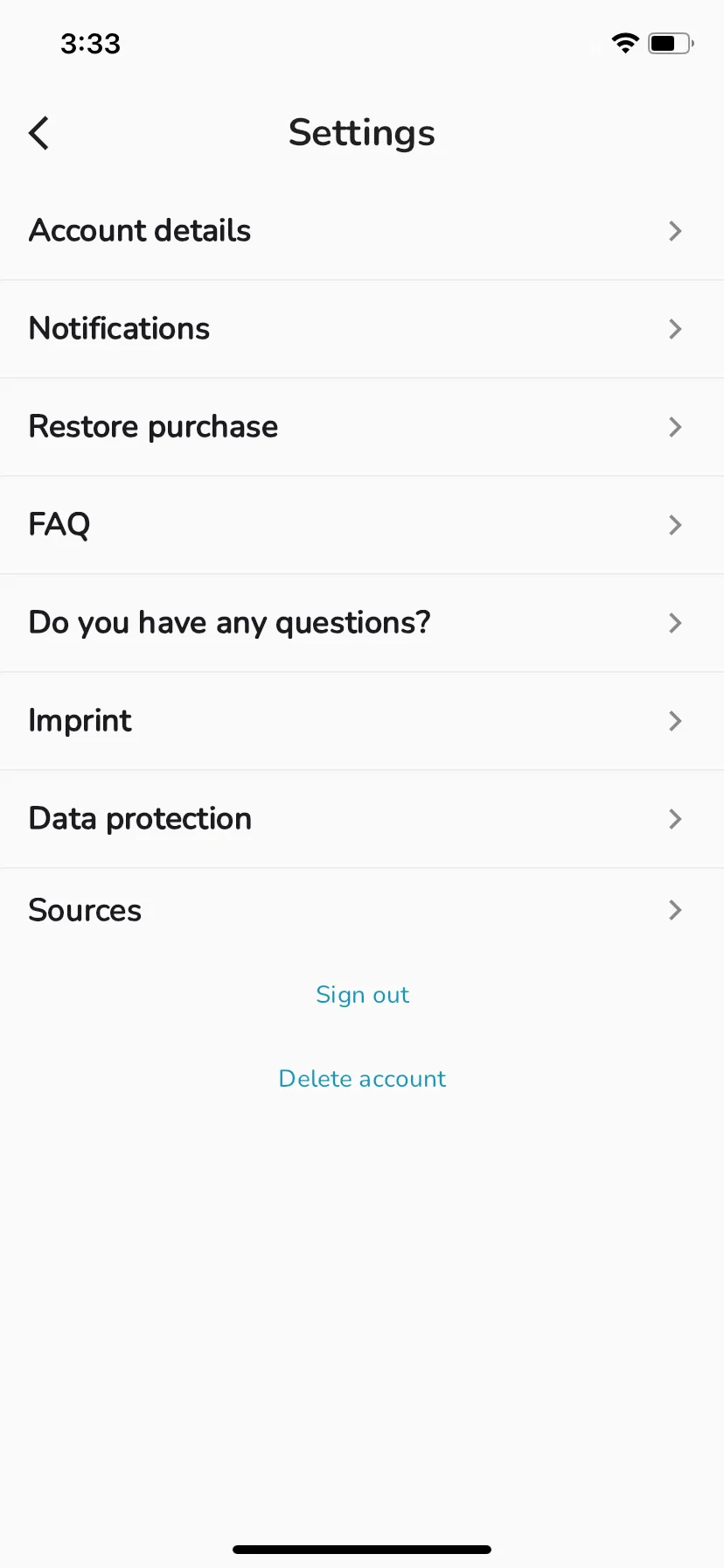Tap the chevron beside Do you have any questions

[675, 623]
